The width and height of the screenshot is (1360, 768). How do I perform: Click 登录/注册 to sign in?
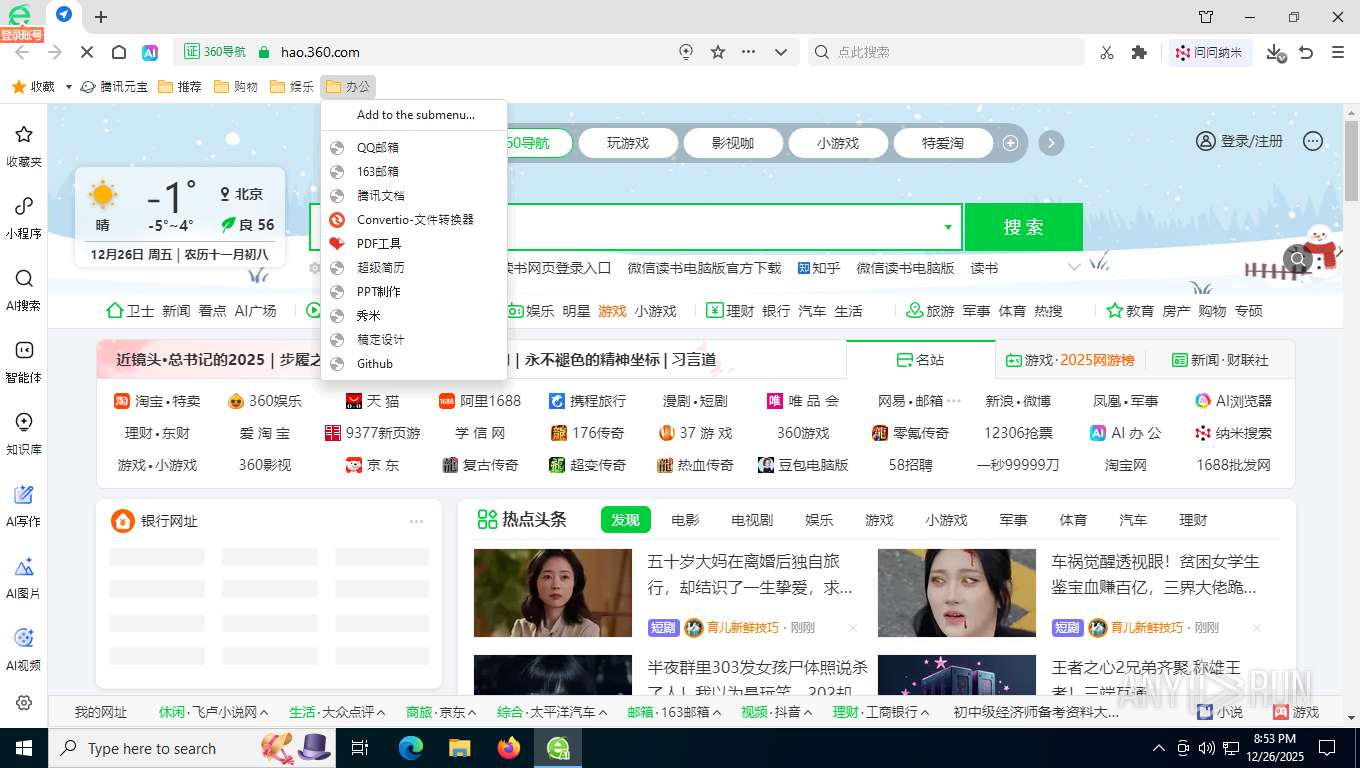(1240, 142)
